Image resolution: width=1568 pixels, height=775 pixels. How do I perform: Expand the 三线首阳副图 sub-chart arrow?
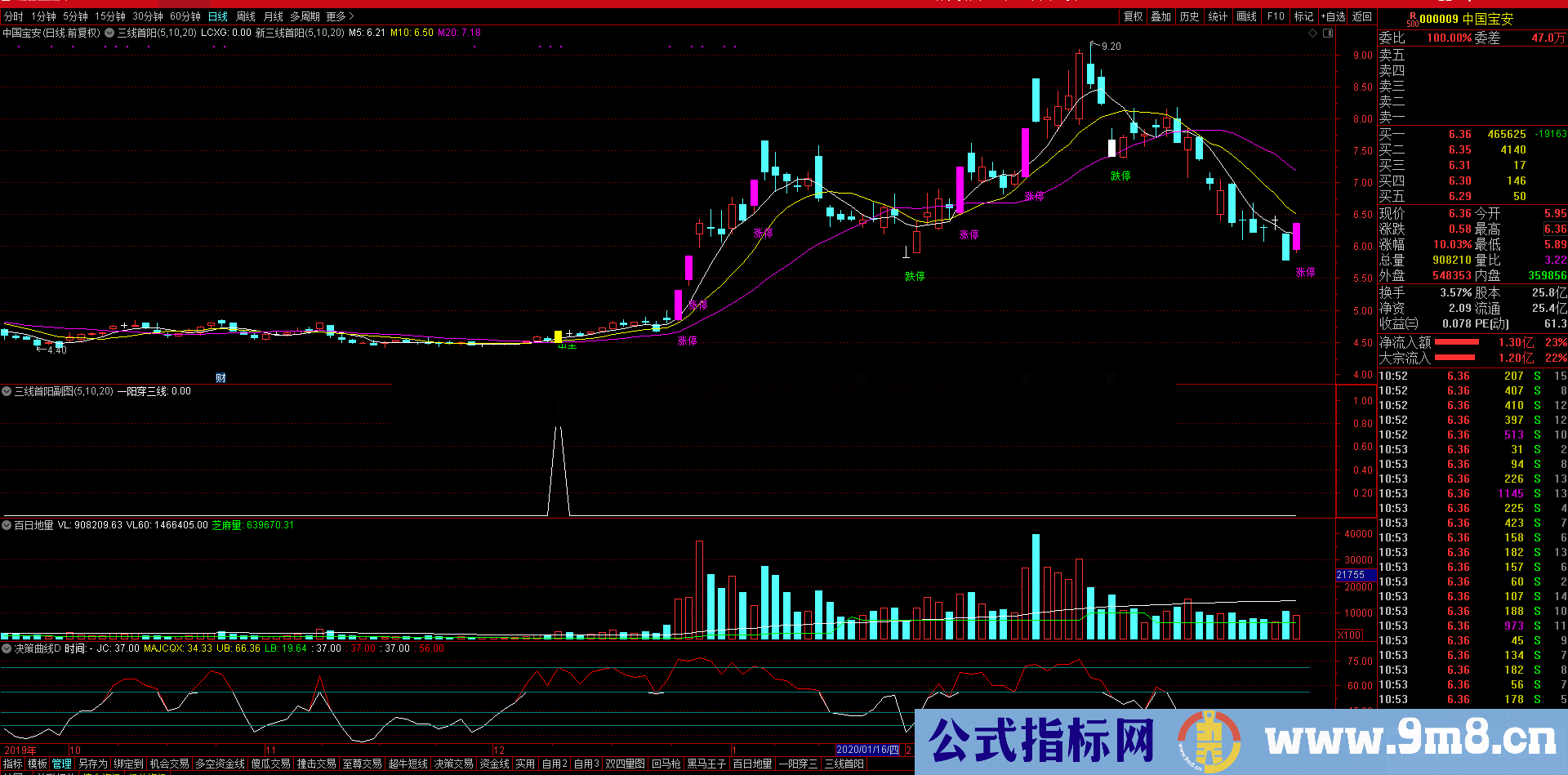pyautogui.click(x=7, y=392)
